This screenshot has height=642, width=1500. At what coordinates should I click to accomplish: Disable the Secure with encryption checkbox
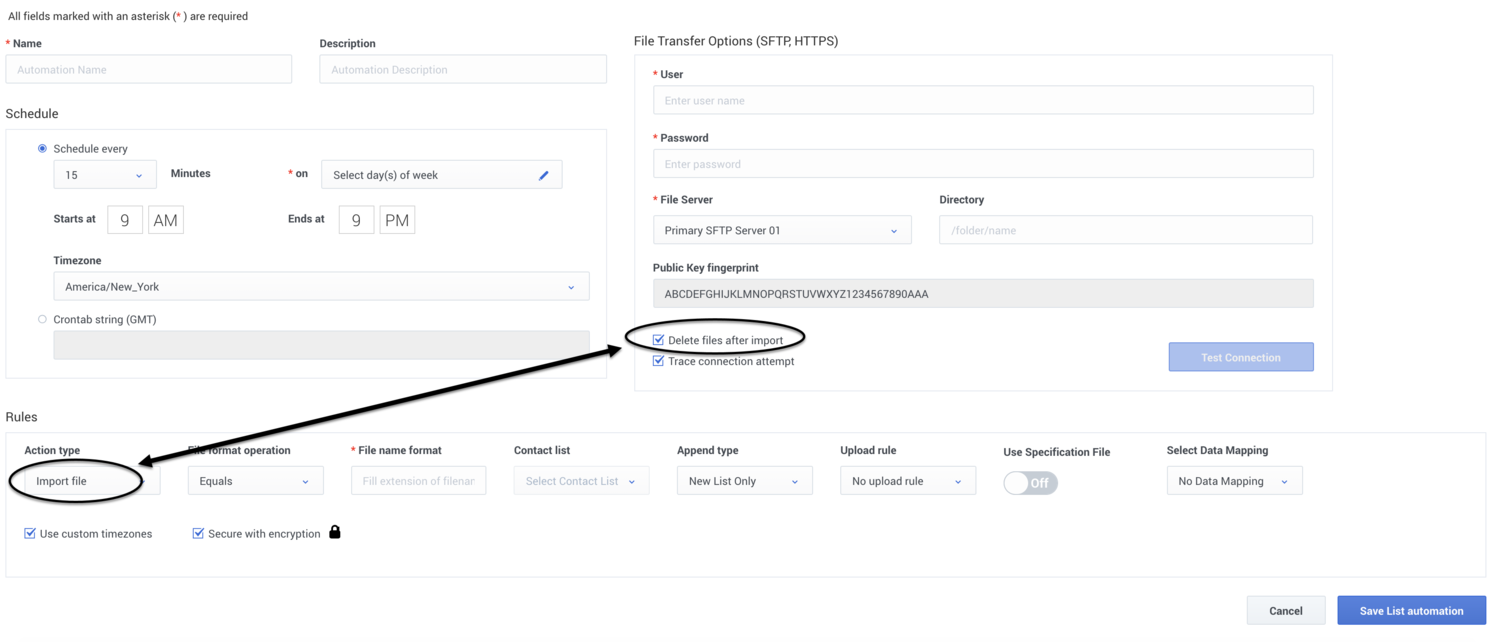(x=198, y=534)
